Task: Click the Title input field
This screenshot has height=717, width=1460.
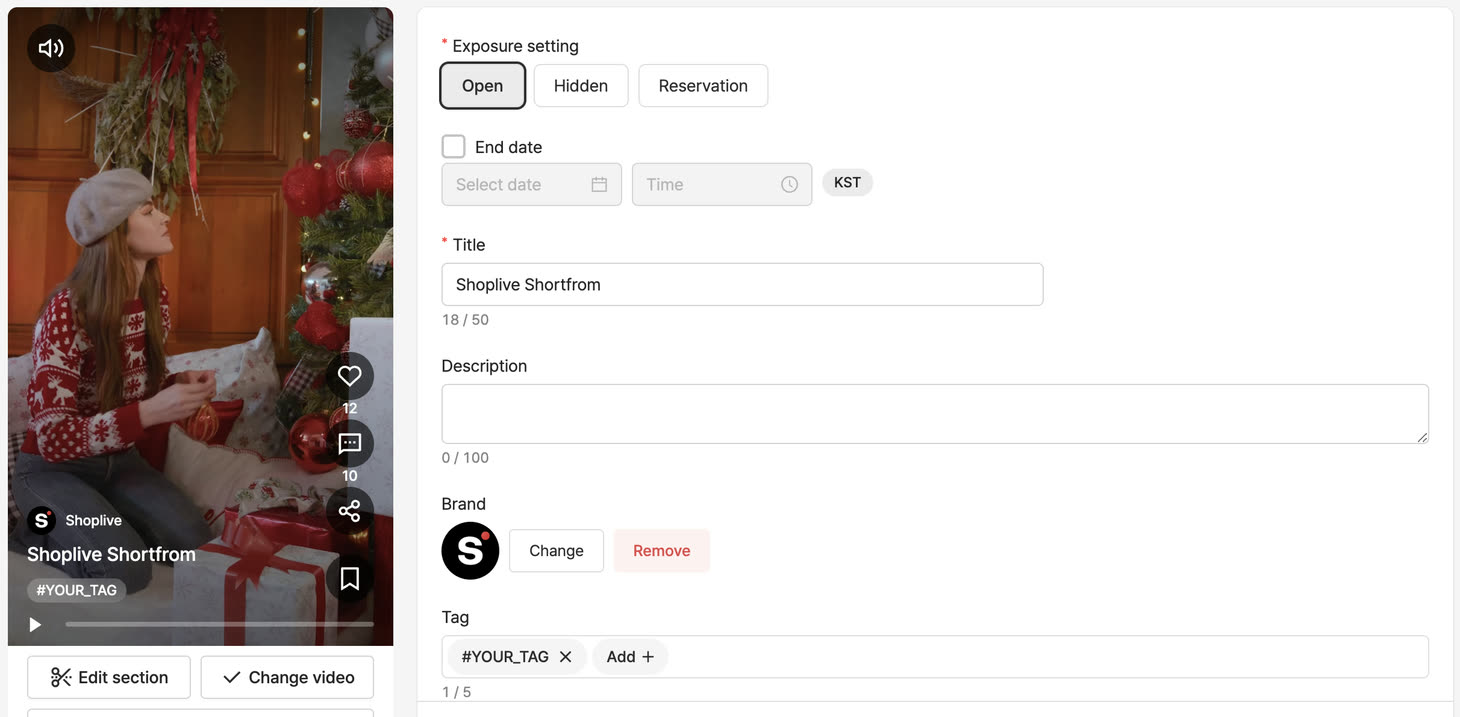Action: coord(742,285)
